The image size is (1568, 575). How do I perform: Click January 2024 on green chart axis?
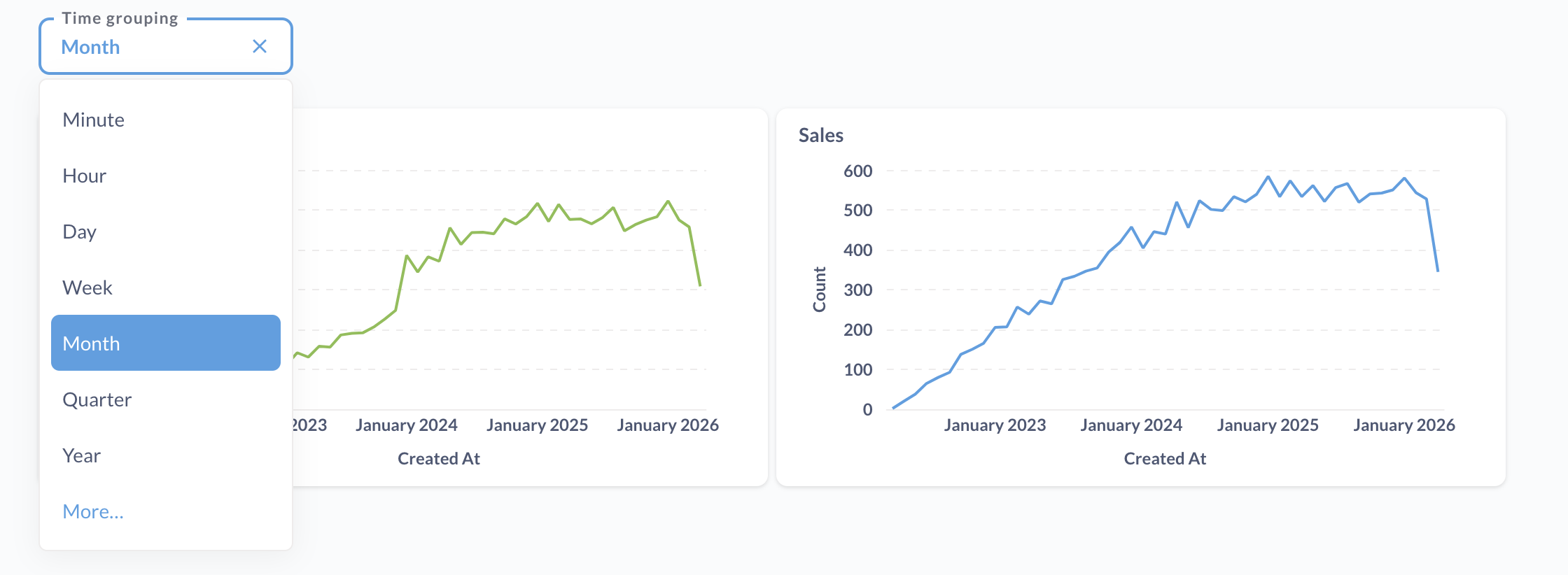(407, 425)
